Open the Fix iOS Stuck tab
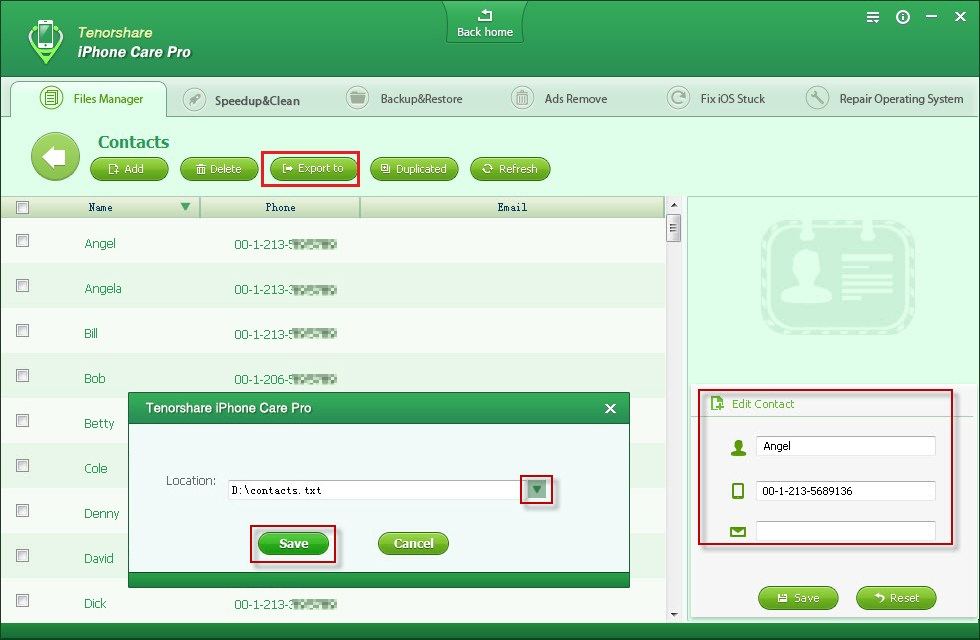The image size is (980, 640). [x=716, y=99]
